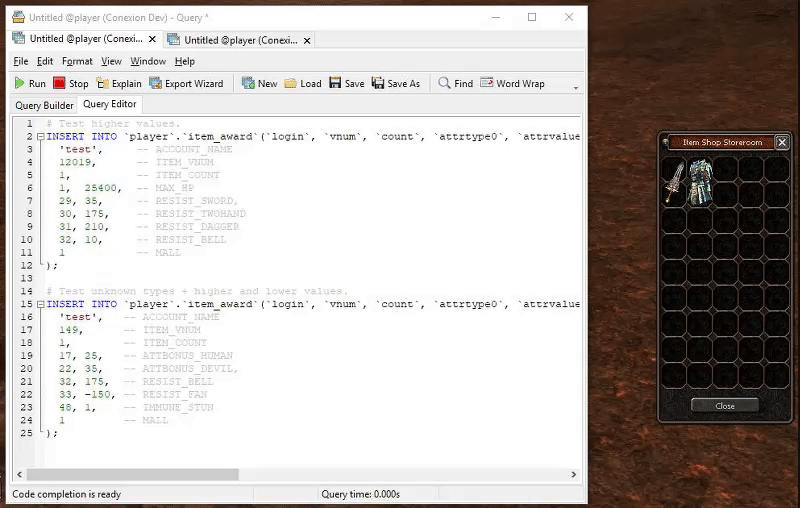Viewport: 800px width, 508px height.
Task: Select the sword item in storeroom
Action: coord(674,183)
